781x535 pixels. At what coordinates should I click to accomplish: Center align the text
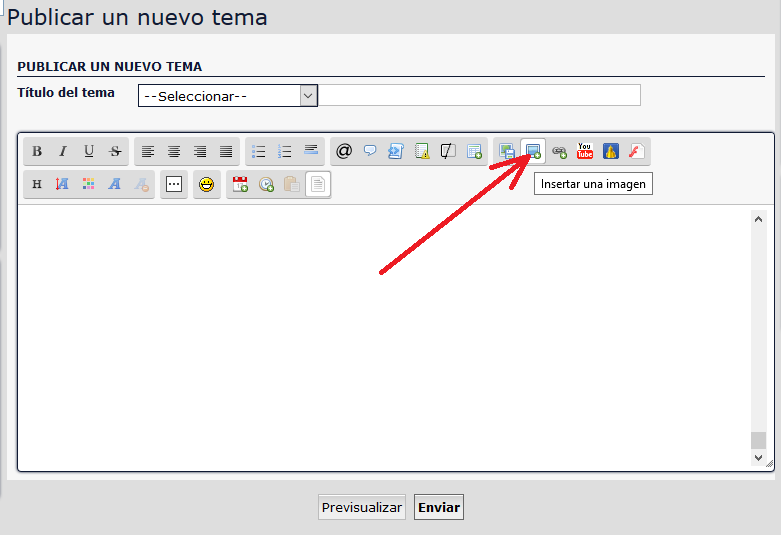click(x=174, y=151)
